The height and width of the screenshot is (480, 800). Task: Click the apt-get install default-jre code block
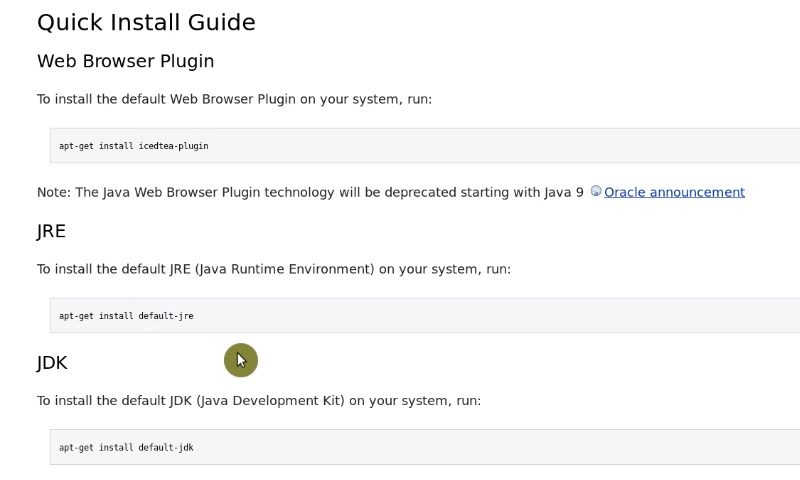(x=425, y=316)
